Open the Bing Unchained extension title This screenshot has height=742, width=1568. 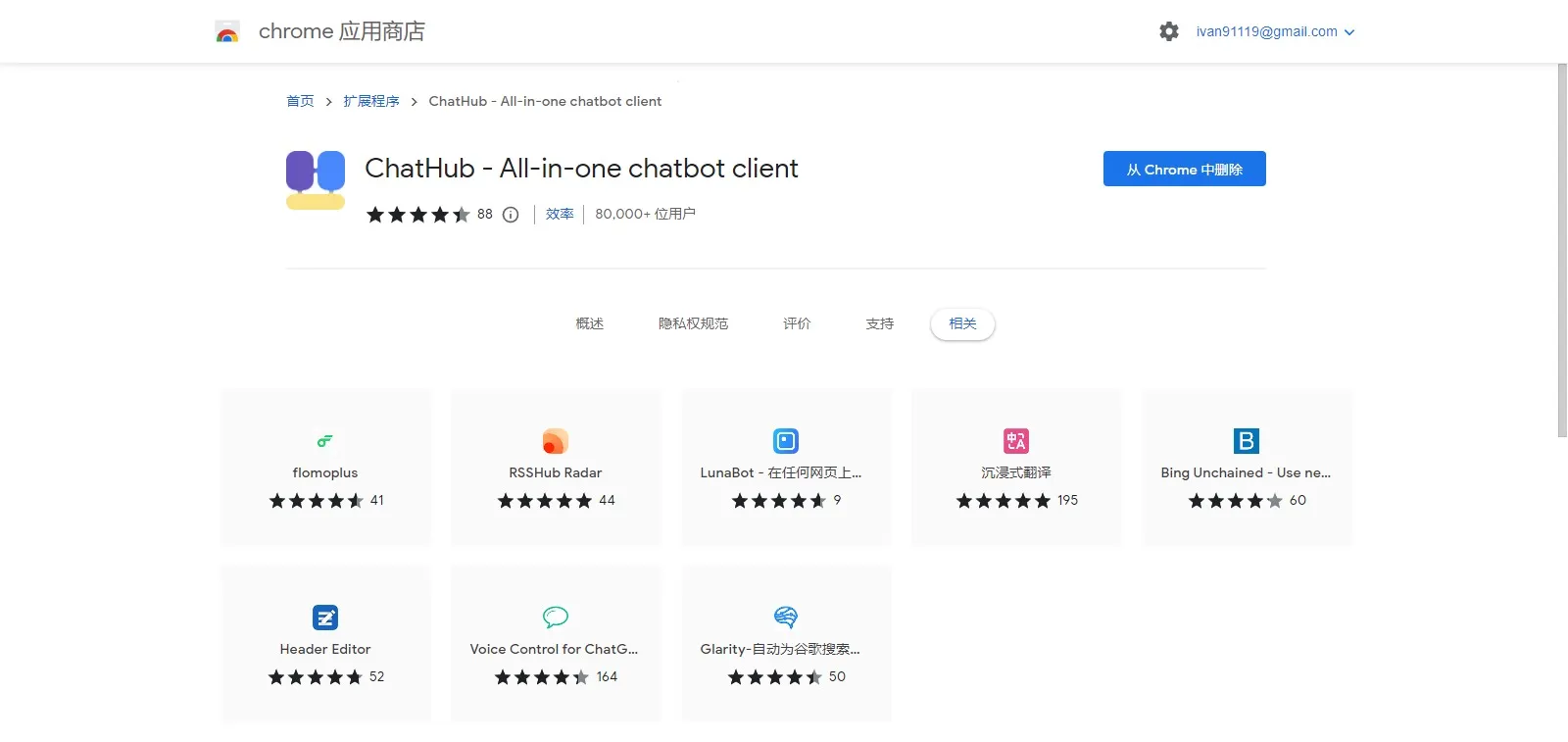1246,472
